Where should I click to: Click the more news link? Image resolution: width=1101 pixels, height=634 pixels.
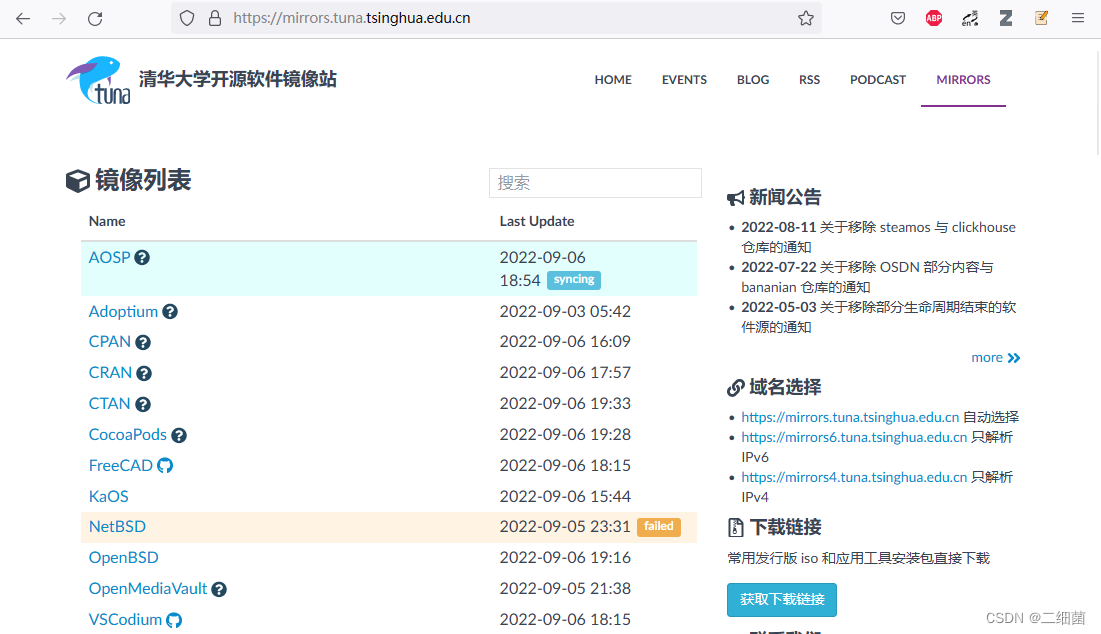(x=995, y=357)
